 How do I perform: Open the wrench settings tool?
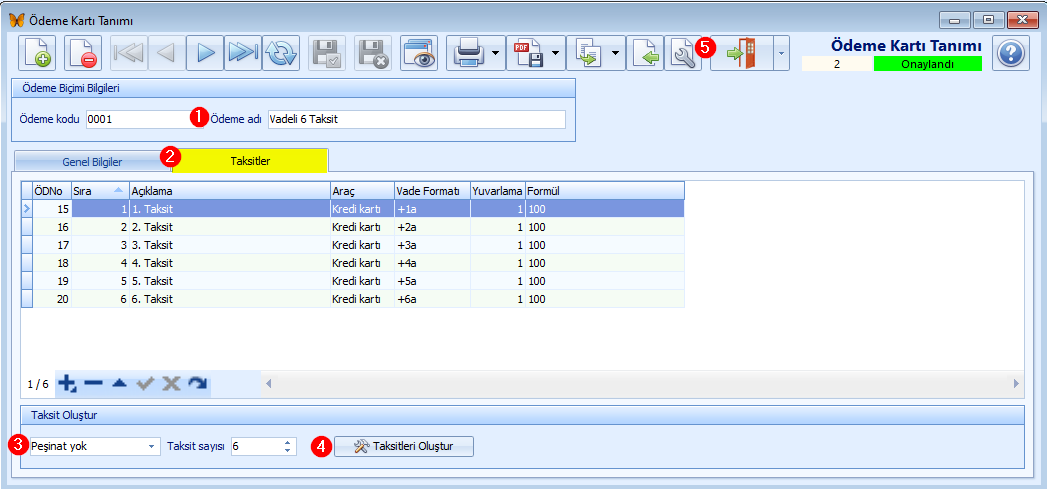tap(682, 53)
